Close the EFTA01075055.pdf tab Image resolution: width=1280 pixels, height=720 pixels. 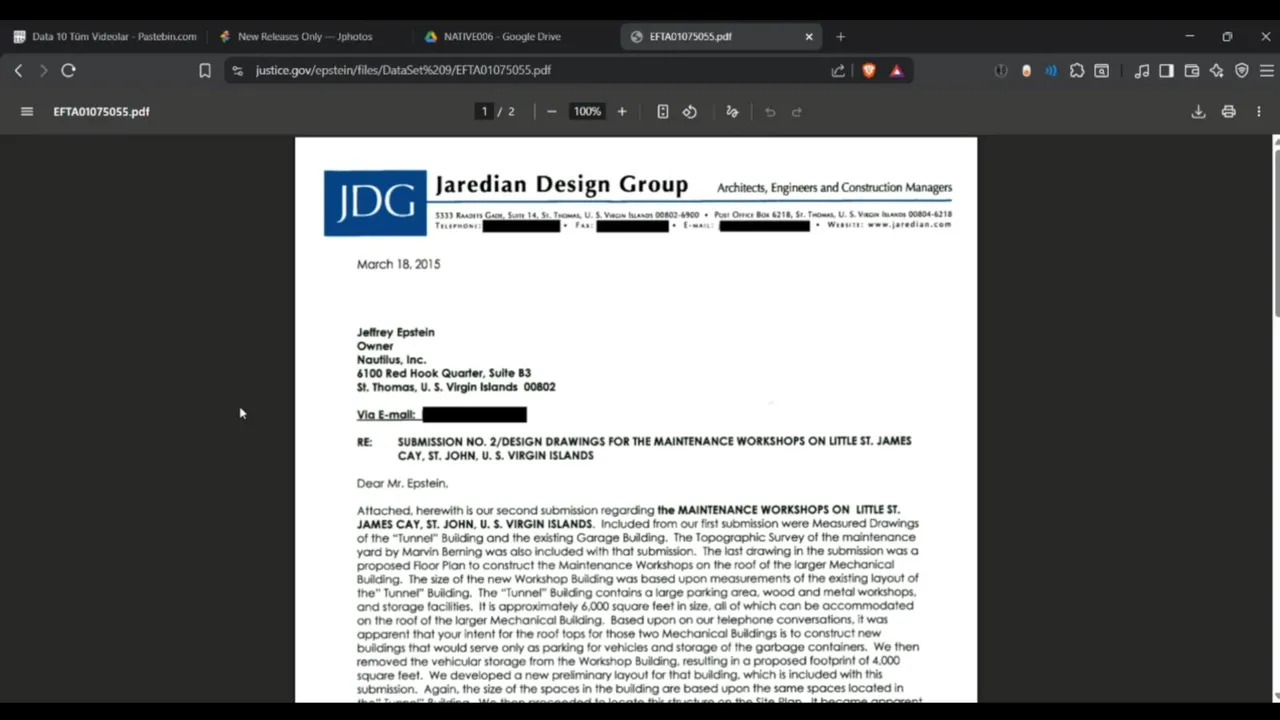(809, 36)
